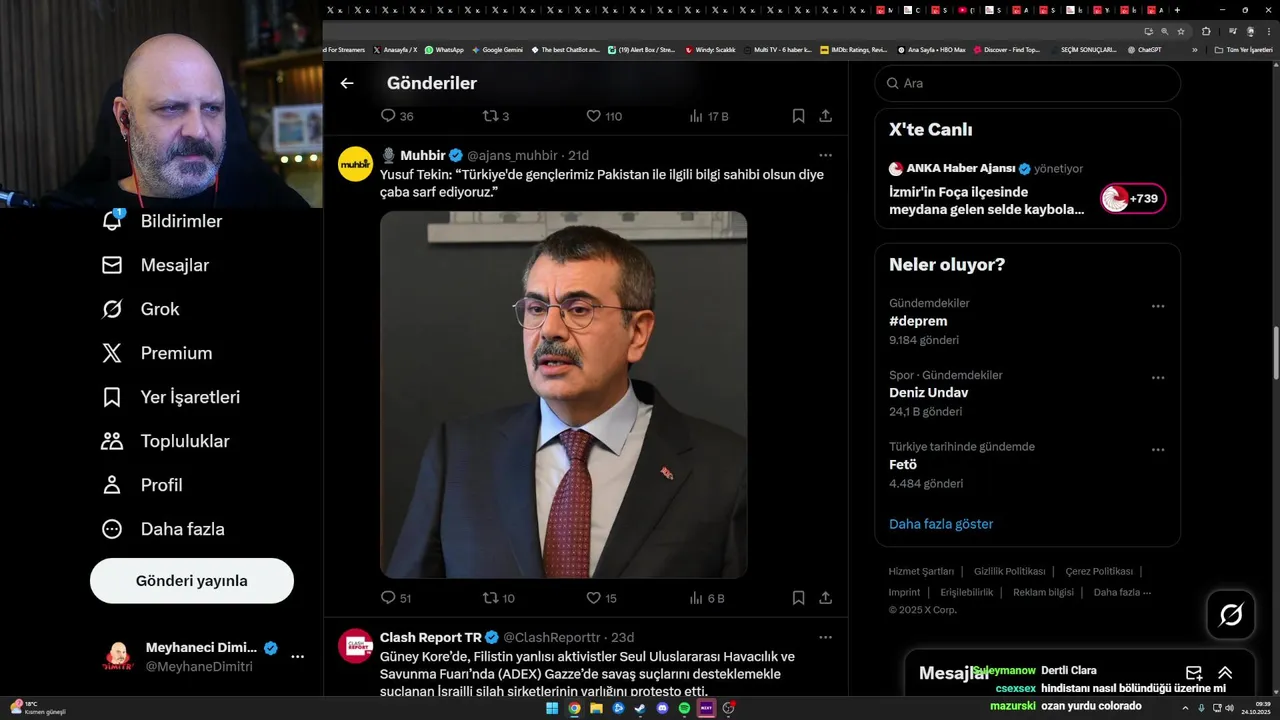Open Deniz Undav trending topic

928,392
